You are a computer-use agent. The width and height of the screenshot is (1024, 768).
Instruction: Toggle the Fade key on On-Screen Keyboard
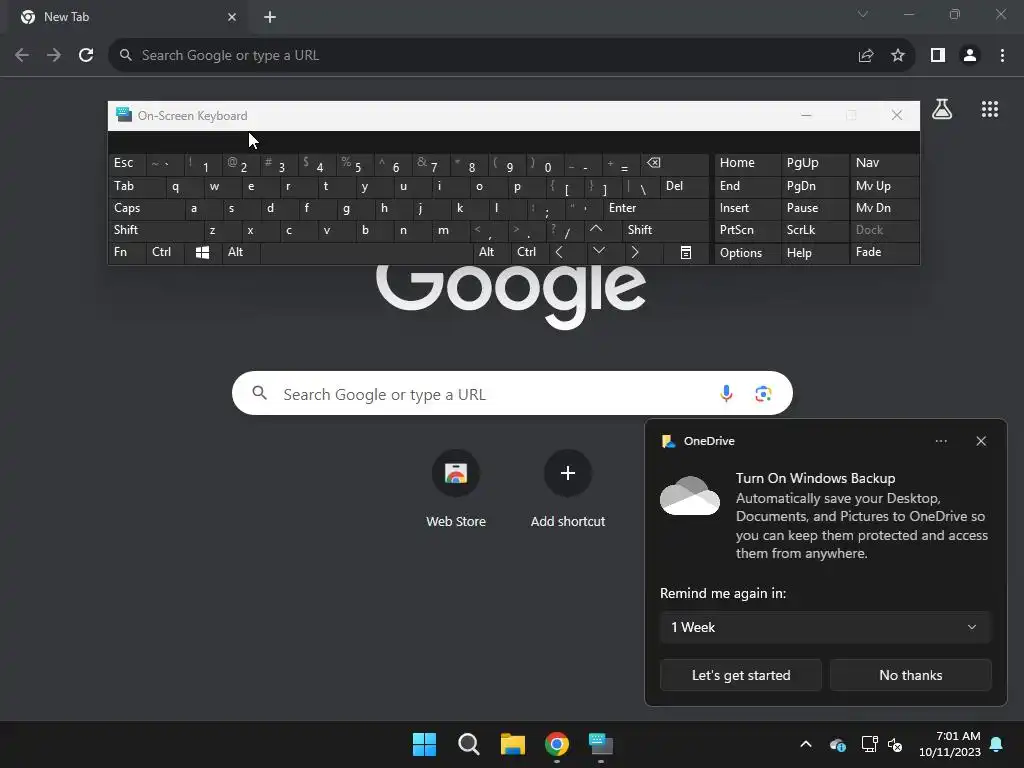[x=884, y=252]
